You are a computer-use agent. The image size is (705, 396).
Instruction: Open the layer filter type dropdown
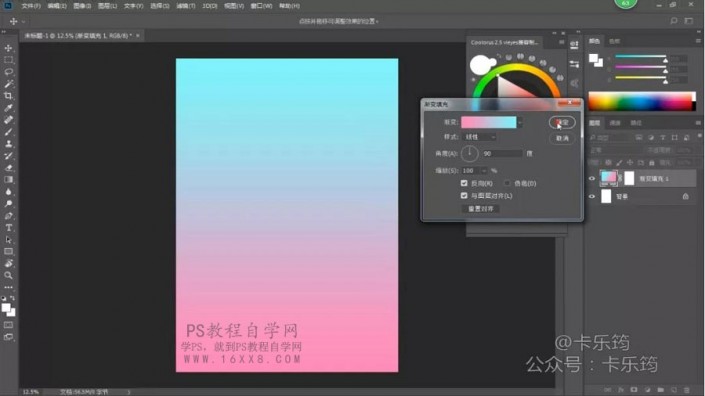click(609, 138)
